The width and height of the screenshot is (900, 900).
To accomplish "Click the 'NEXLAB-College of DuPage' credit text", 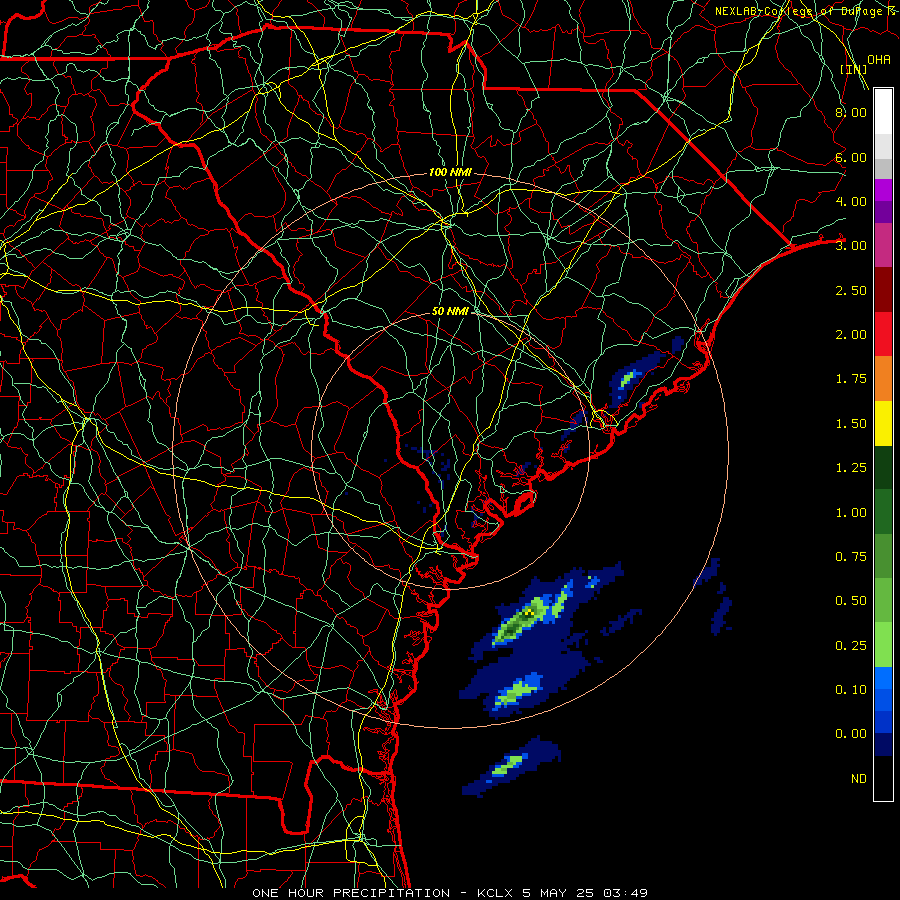I will 799,11.
